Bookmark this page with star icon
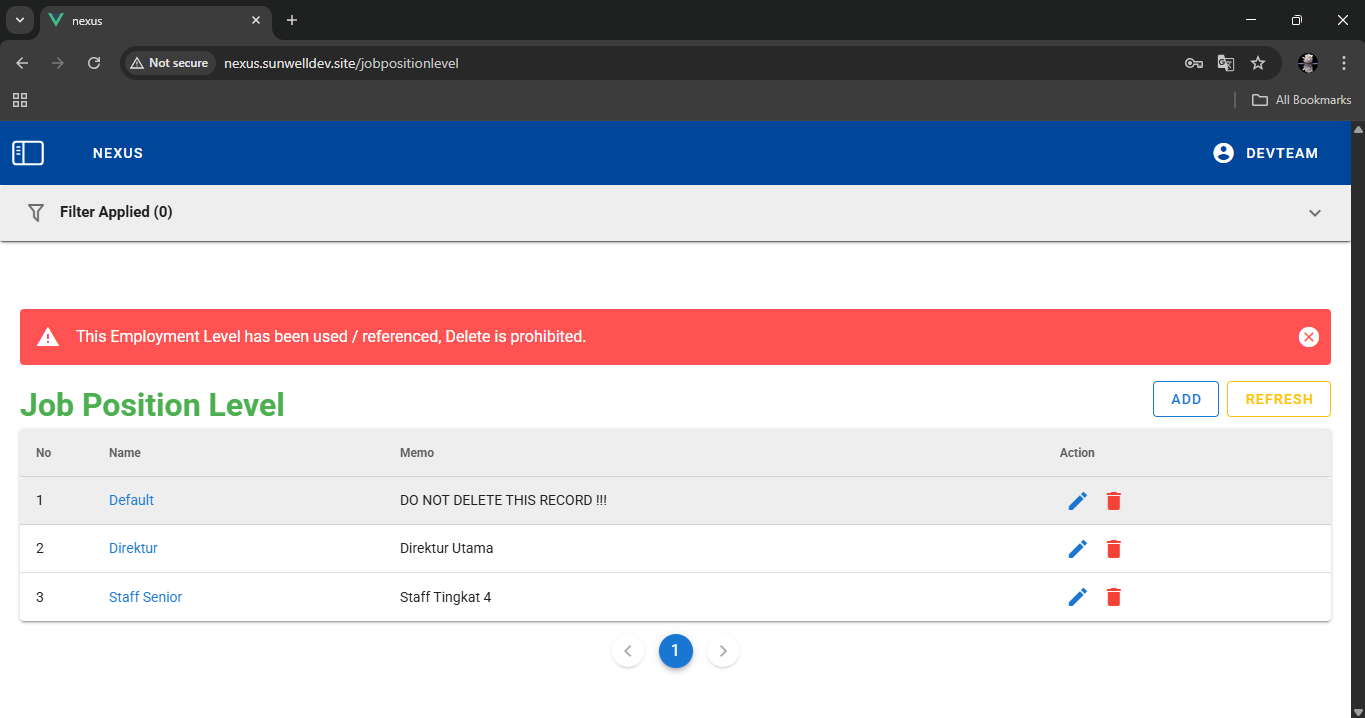1365x718 pixels. 1258,63
